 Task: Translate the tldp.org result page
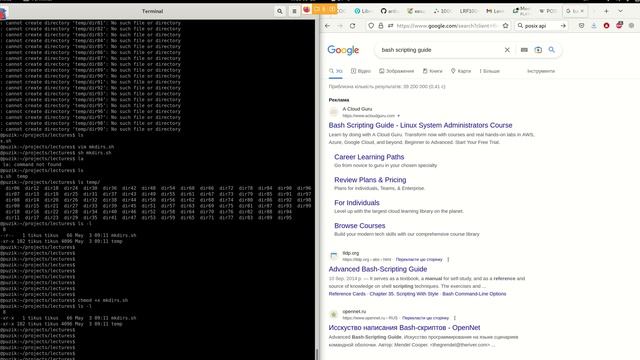point(419,260)
